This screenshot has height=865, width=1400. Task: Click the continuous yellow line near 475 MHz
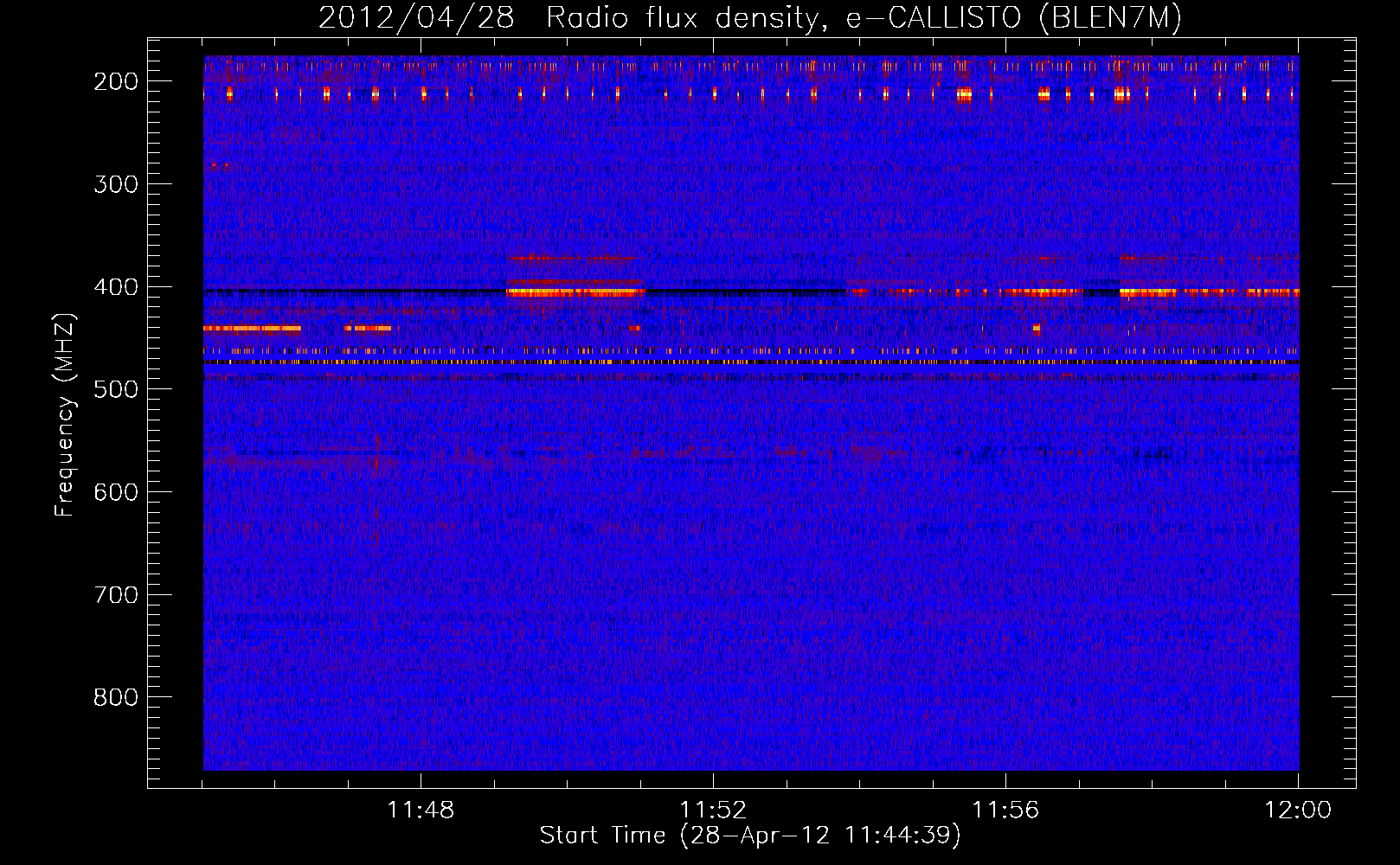click(751, 362)
